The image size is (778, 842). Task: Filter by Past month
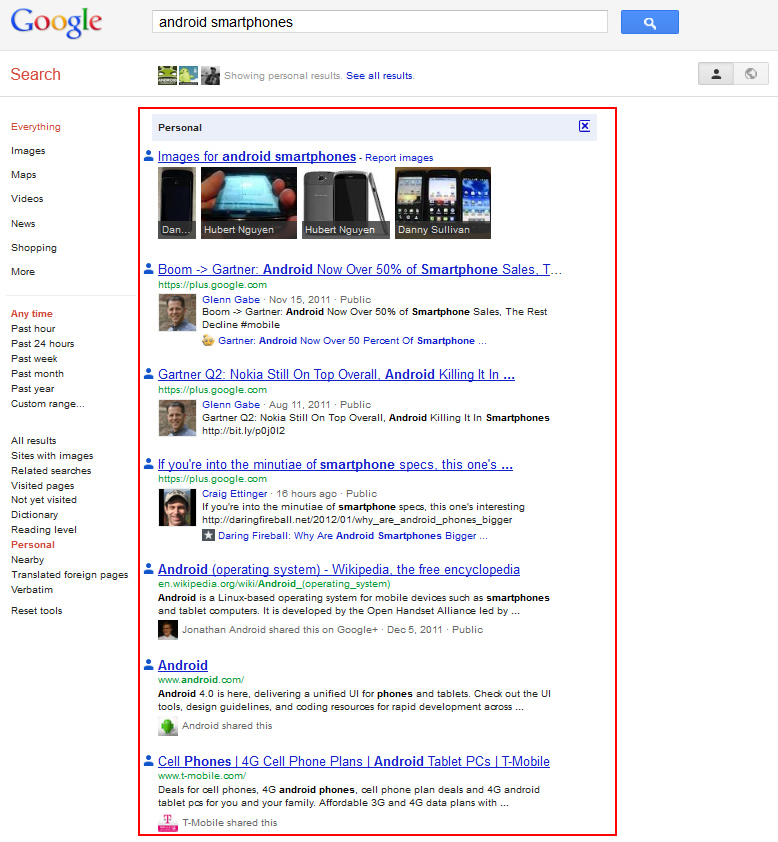[37, 374]
